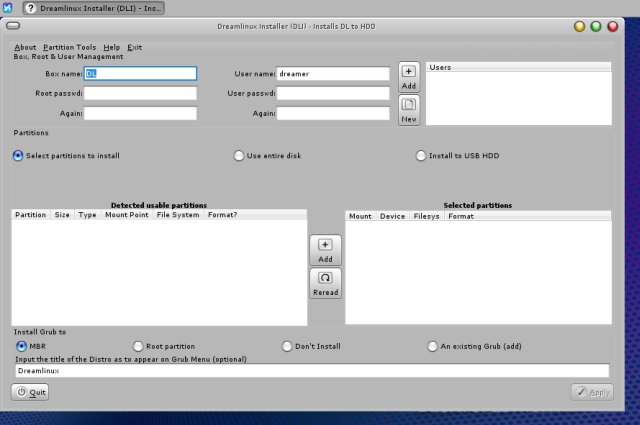640x425 pixels.
Task: Click the User passwd input field
Action: (x=333, y=93)
